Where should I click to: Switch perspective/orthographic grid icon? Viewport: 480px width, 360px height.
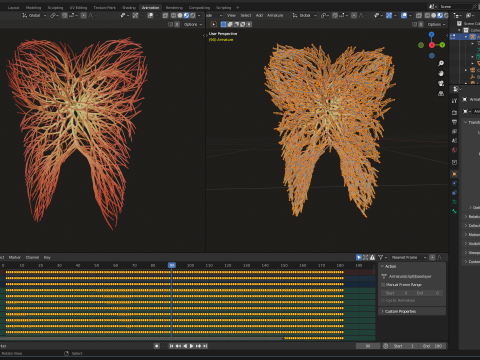pos(441,94)
